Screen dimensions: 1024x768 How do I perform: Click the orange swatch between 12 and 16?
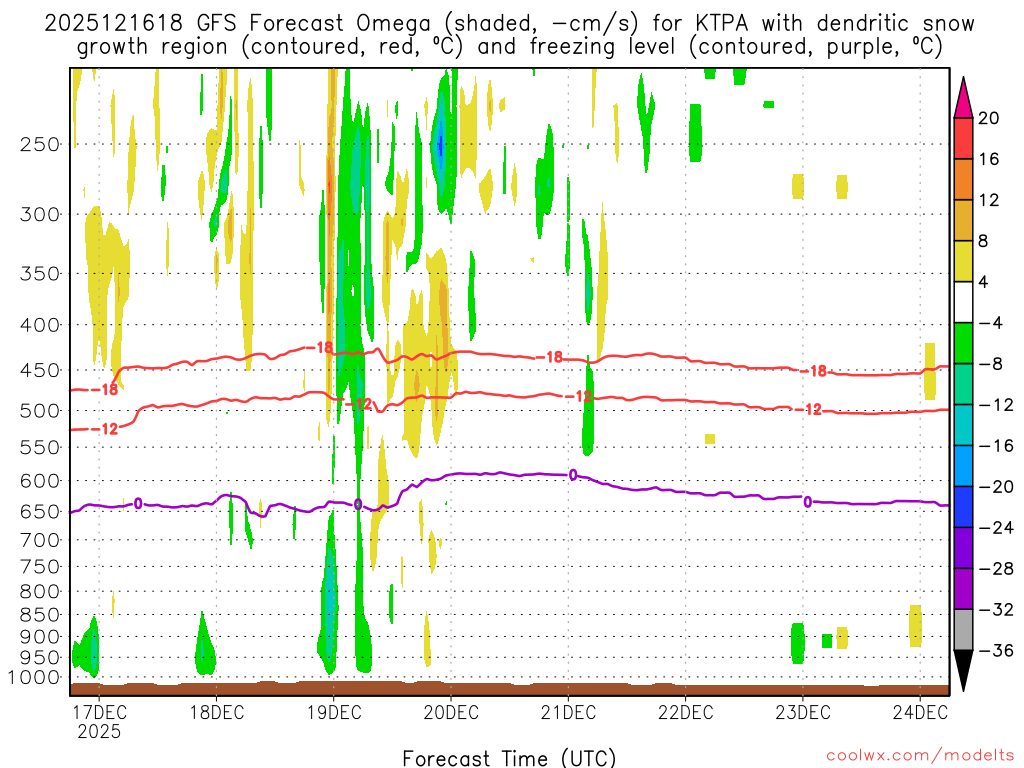coord(963,180)
